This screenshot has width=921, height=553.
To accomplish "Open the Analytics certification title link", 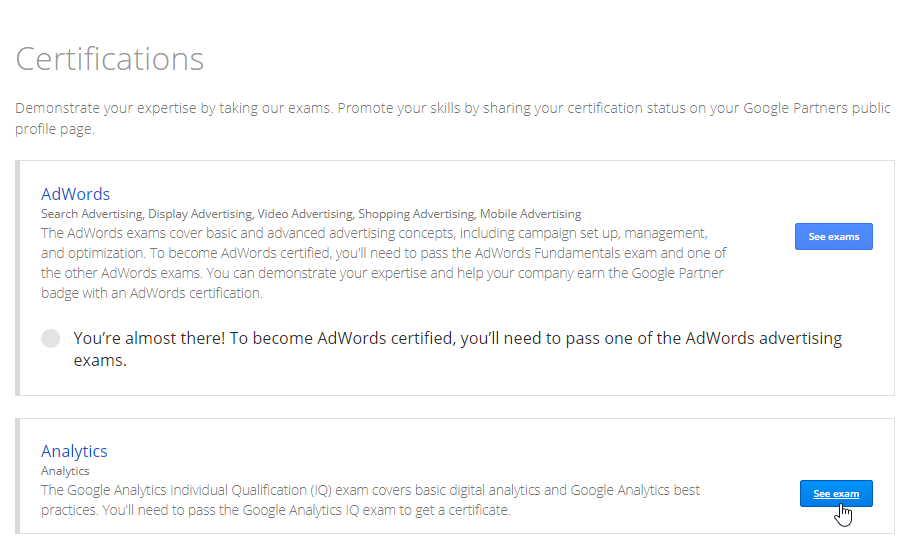I will click(74, 451).
